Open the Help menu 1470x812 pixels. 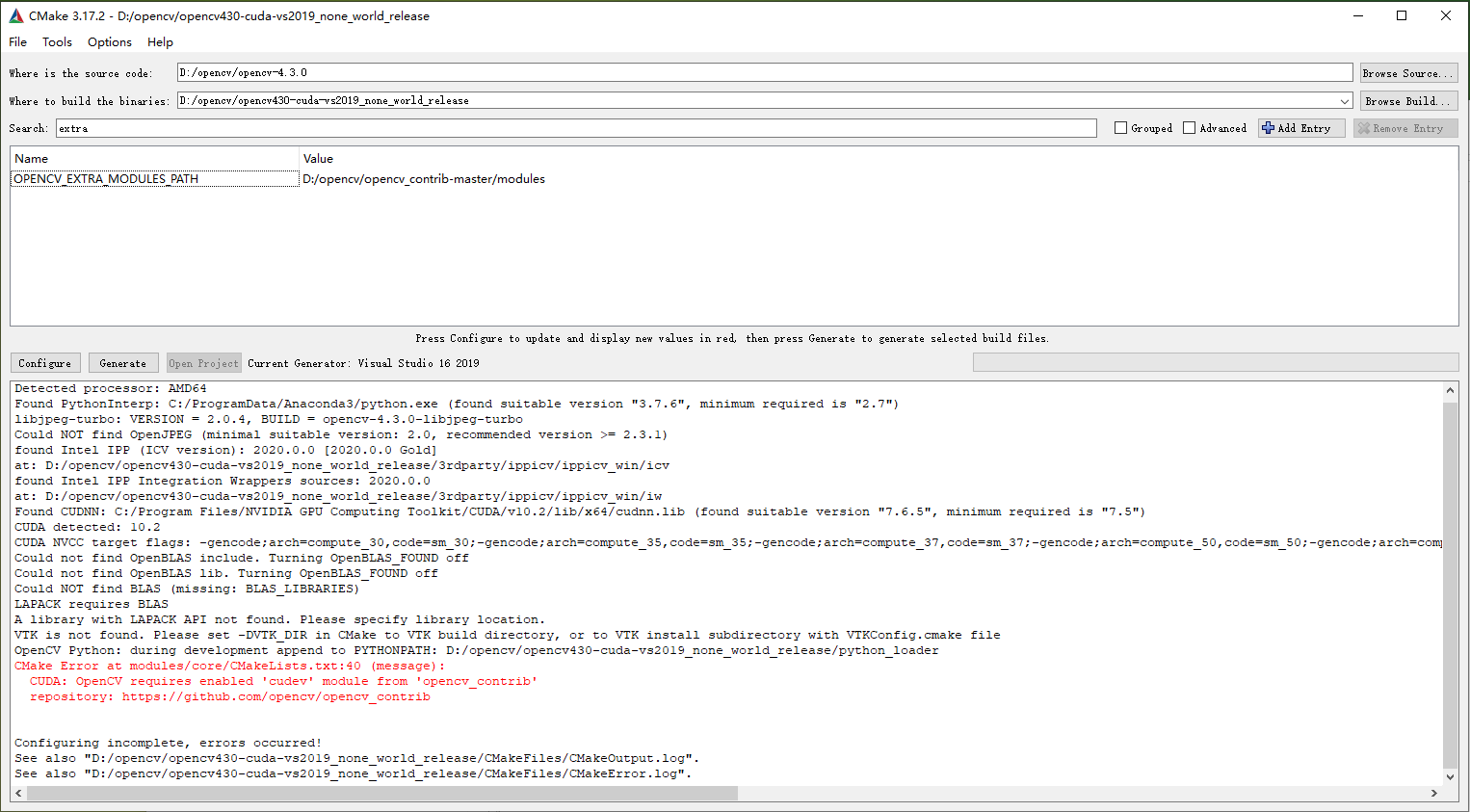pos(160,41)
